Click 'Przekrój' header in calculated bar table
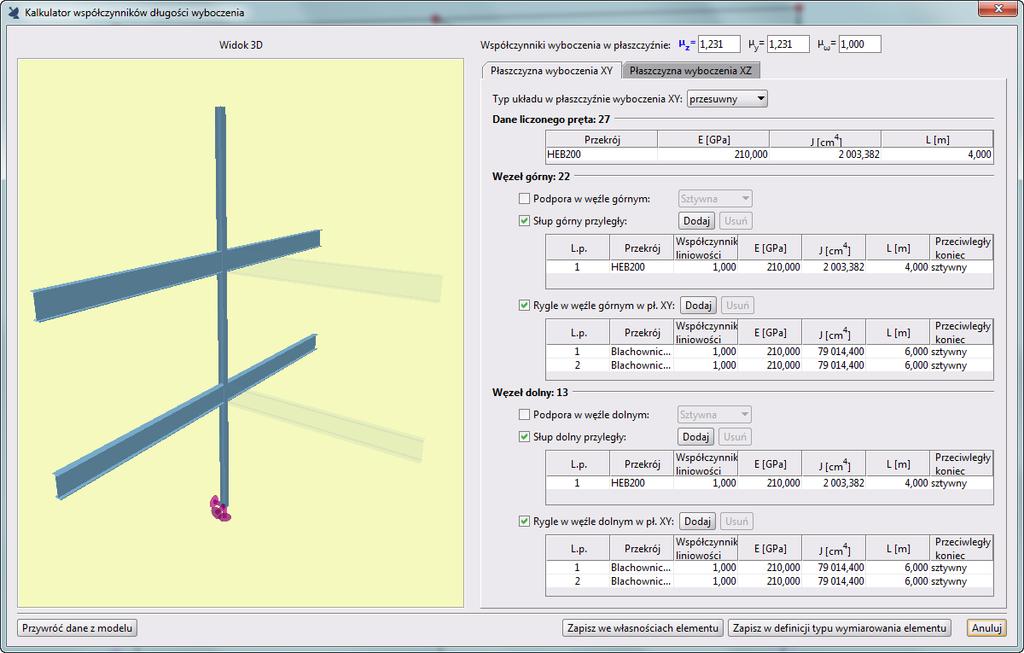The width and height of the screenshot is (1024, 653). click(602, 140)
